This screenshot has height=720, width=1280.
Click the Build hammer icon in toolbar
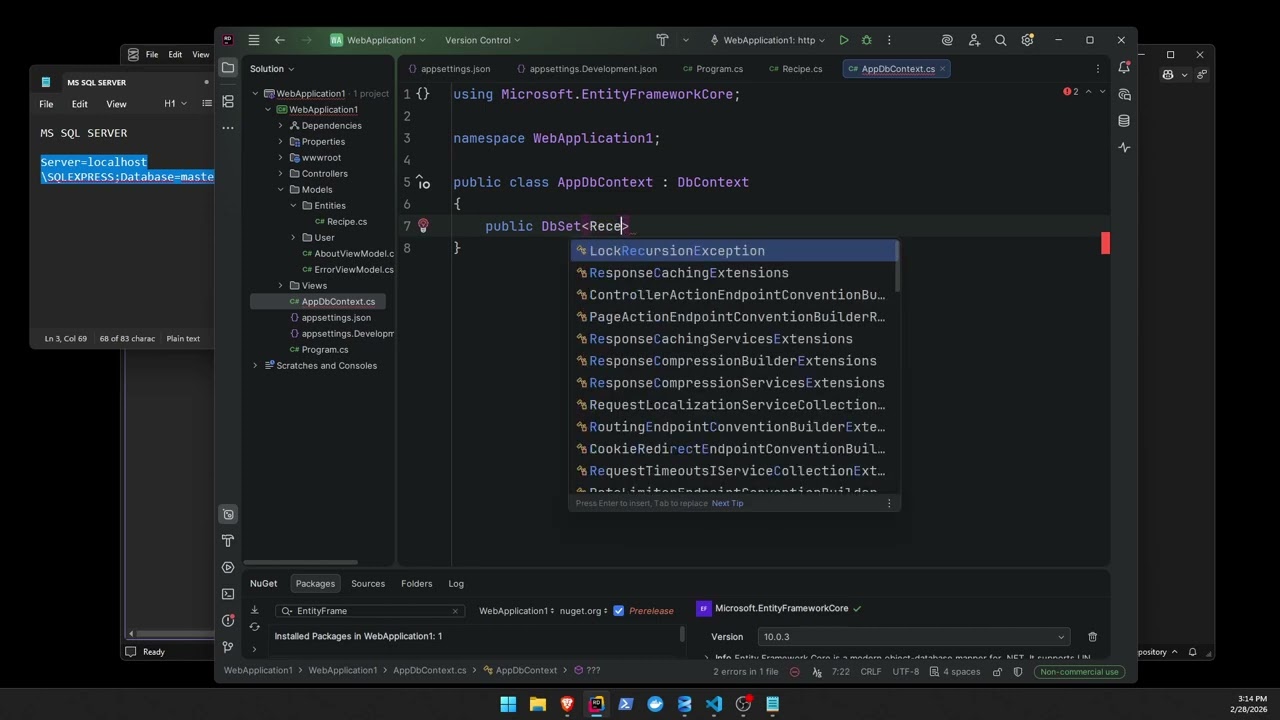click(662, 40)
